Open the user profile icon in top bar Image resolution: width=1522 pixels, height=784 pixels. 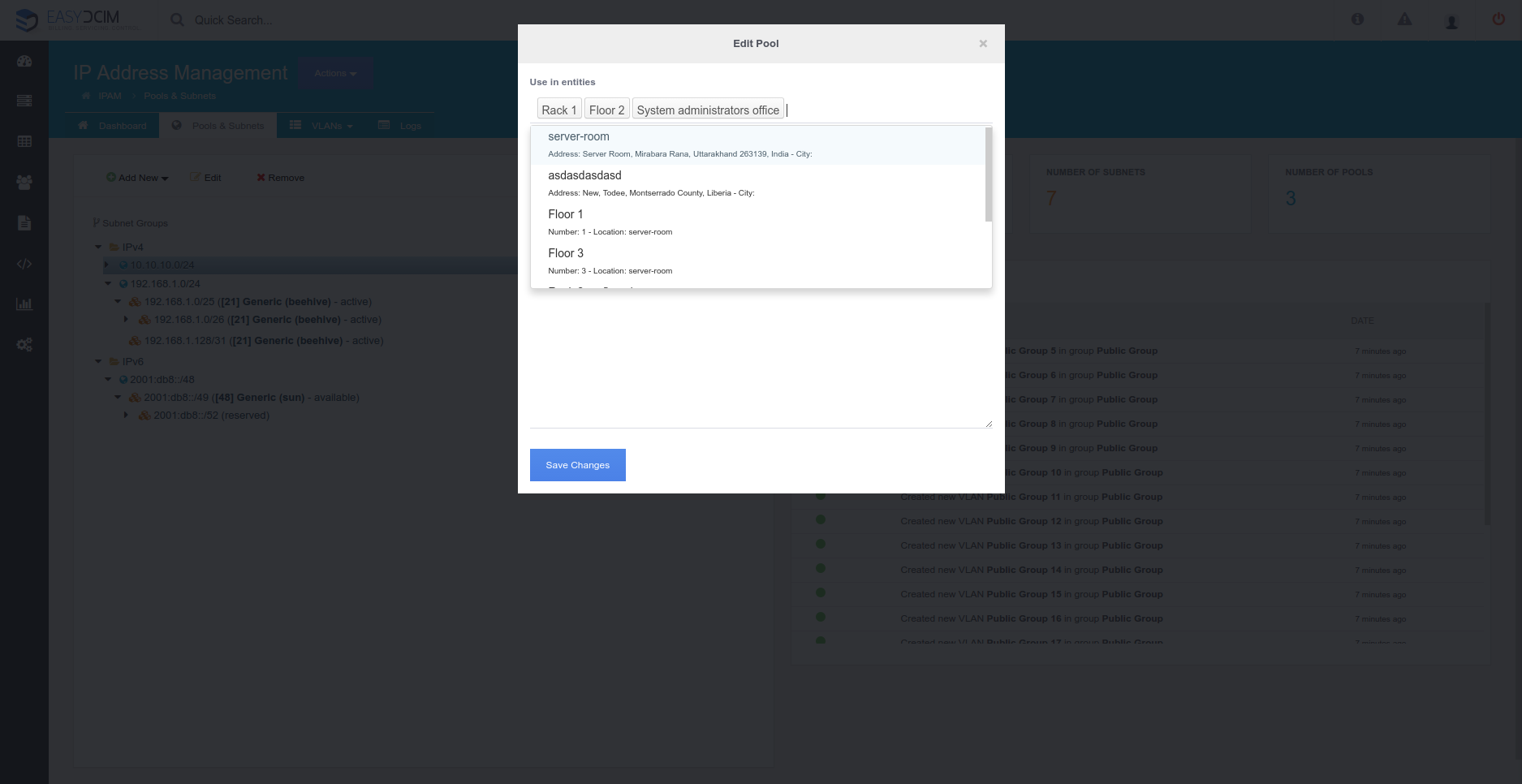[1451, 21]
